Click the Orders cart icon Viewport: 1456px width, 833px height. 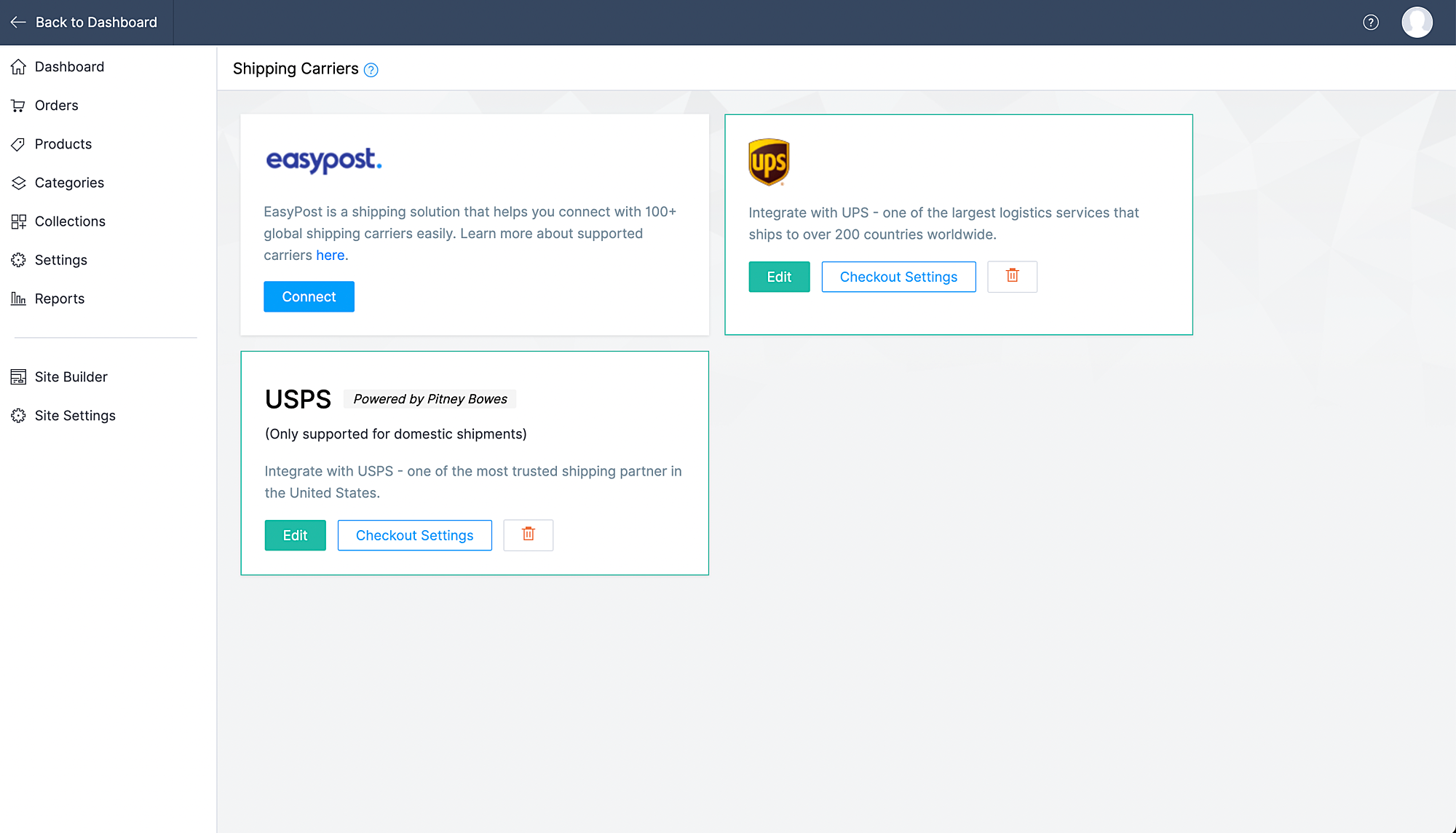19,106
